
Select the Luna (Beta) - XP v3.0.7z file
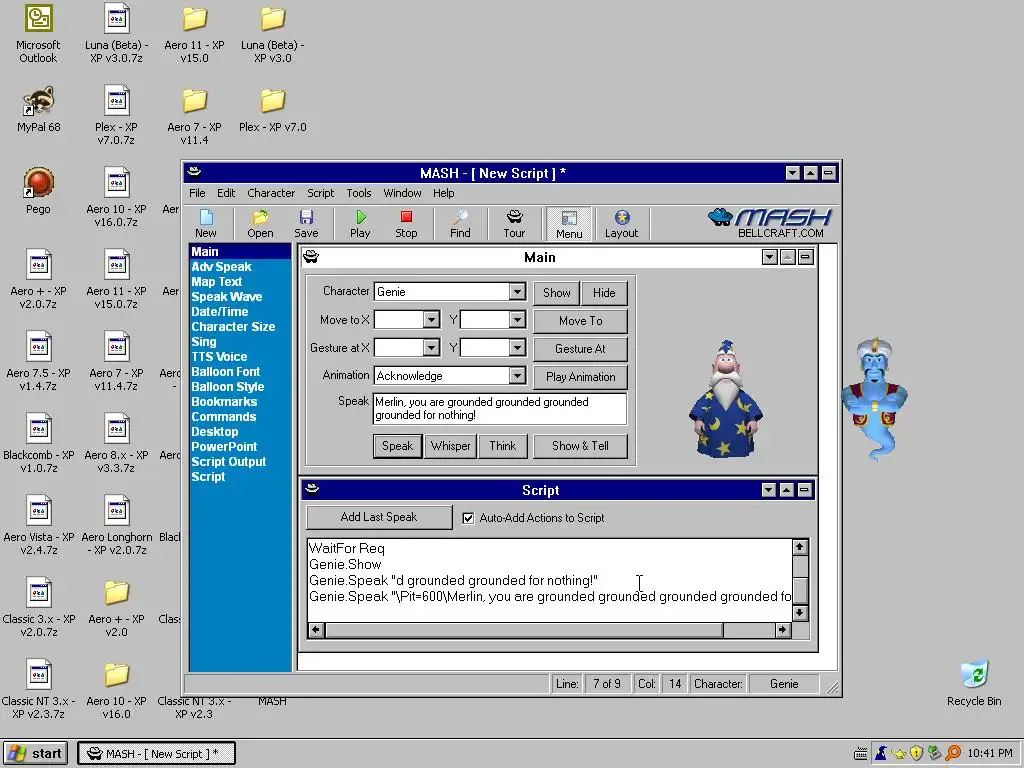(116, 34)
